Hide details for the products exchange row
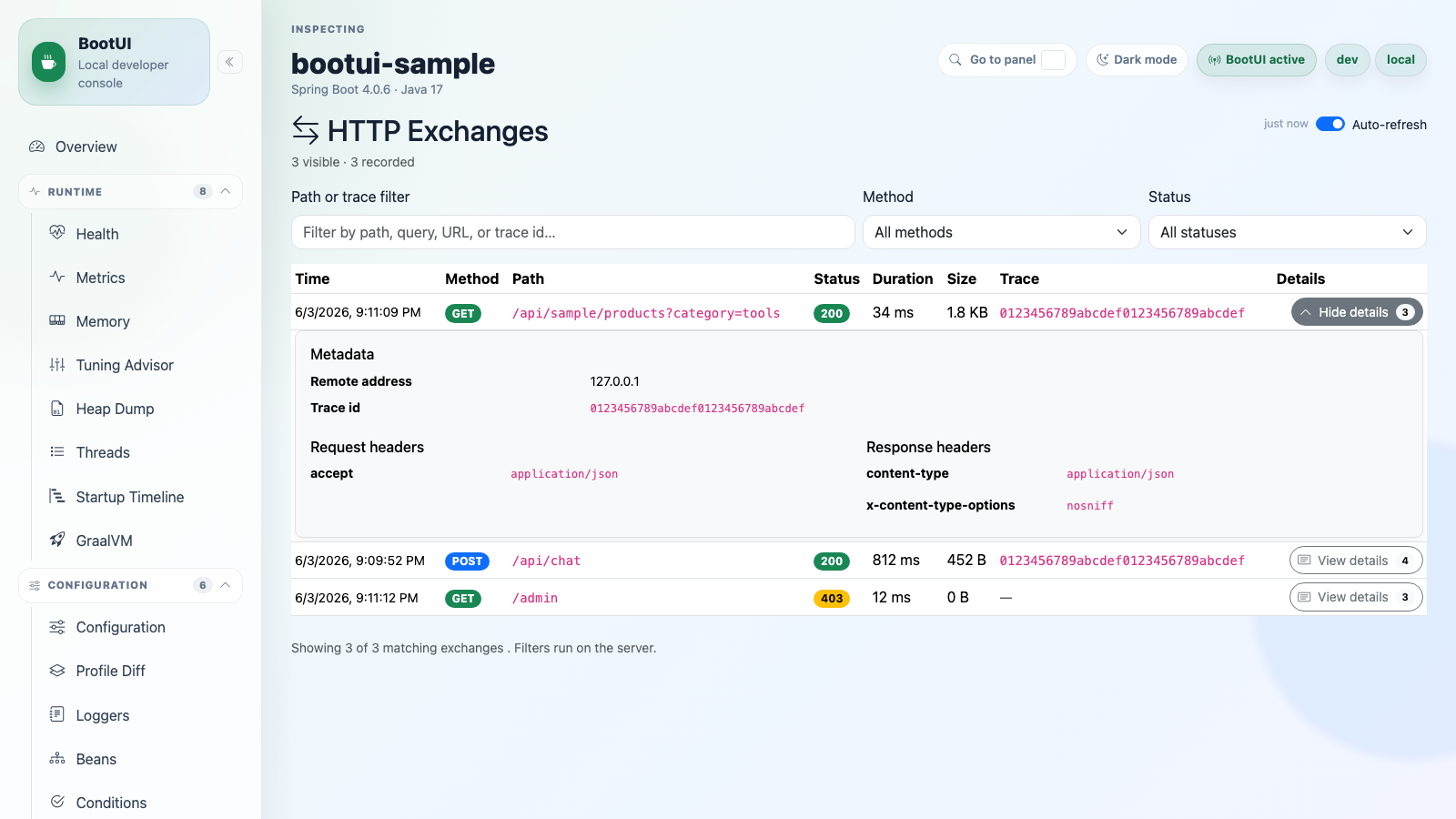The image size is (1456, 819). pyautogui.click(x=1357, y=312)
